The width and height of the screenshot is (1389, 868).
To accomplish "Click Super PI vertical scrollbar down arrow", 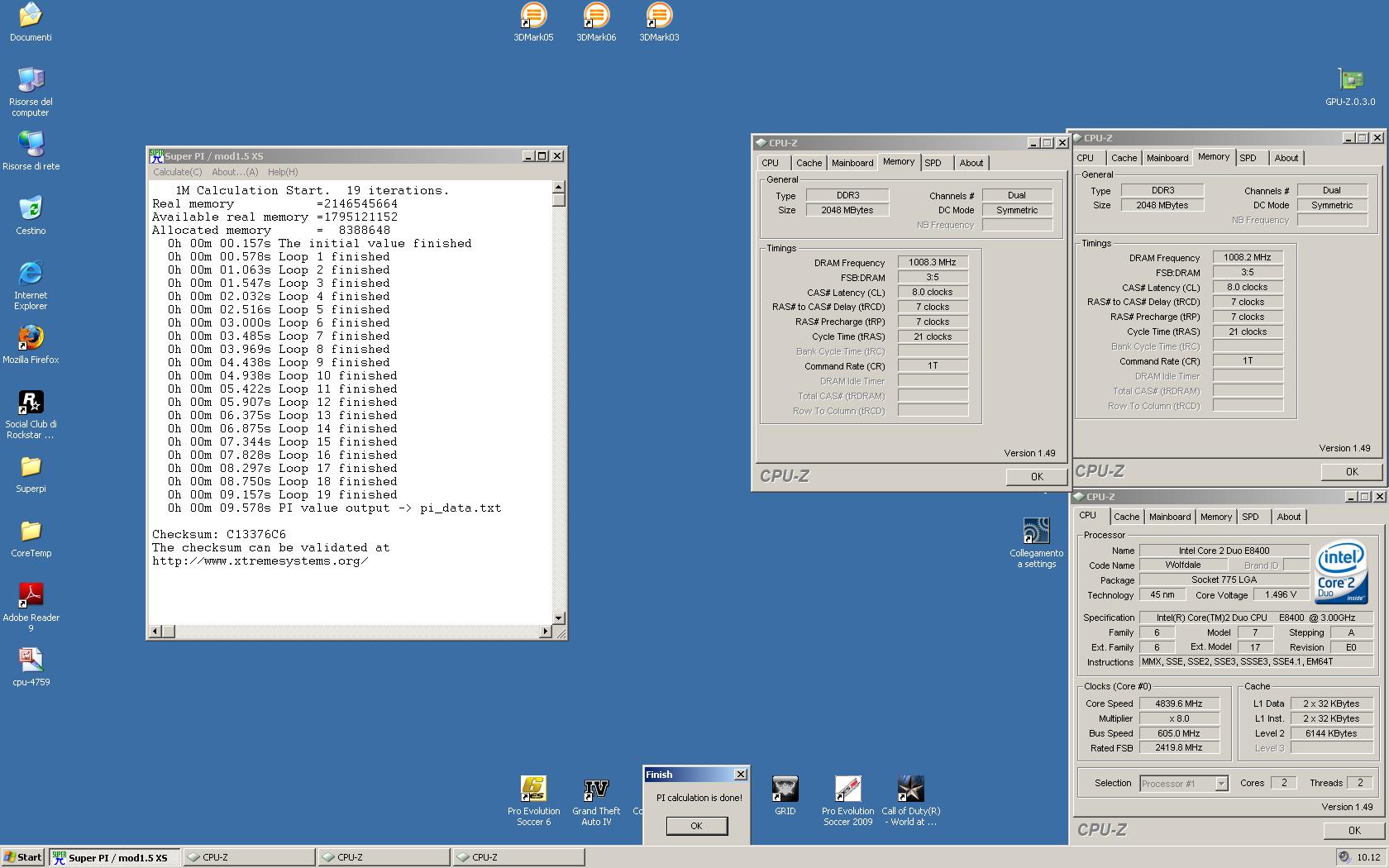I will point(559,618).
